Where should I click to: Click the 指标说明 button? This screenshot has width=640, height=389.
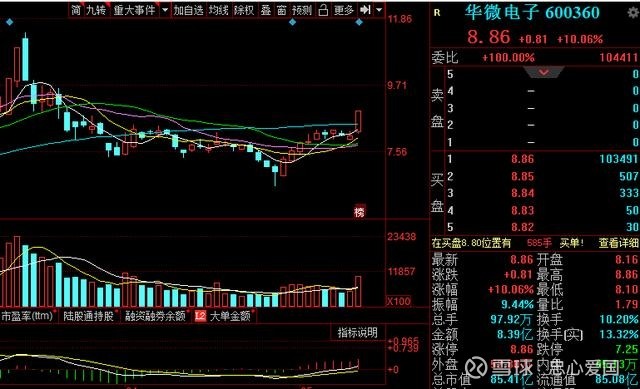click(357, 332)
